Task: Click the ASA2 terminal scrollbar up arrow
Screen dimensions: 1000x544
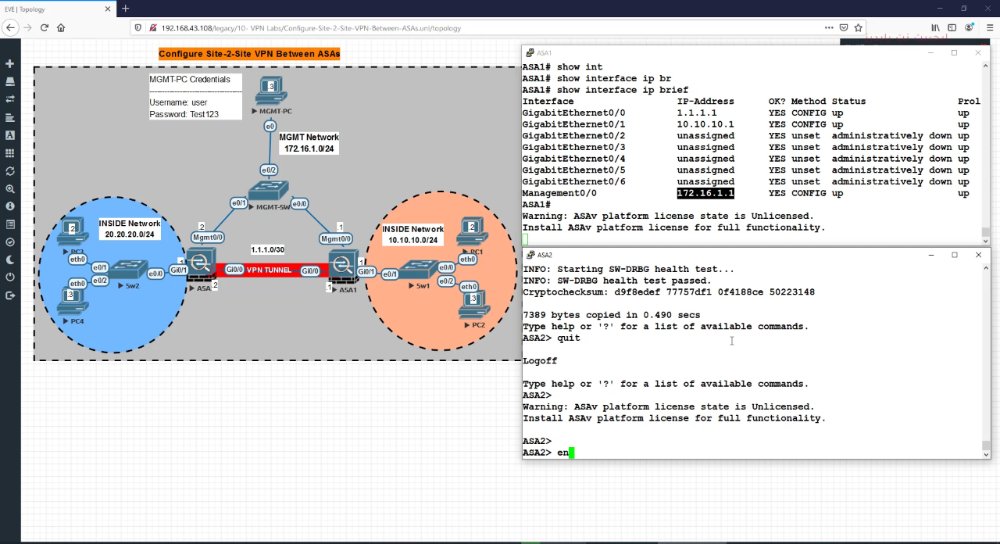Action: 986,267
